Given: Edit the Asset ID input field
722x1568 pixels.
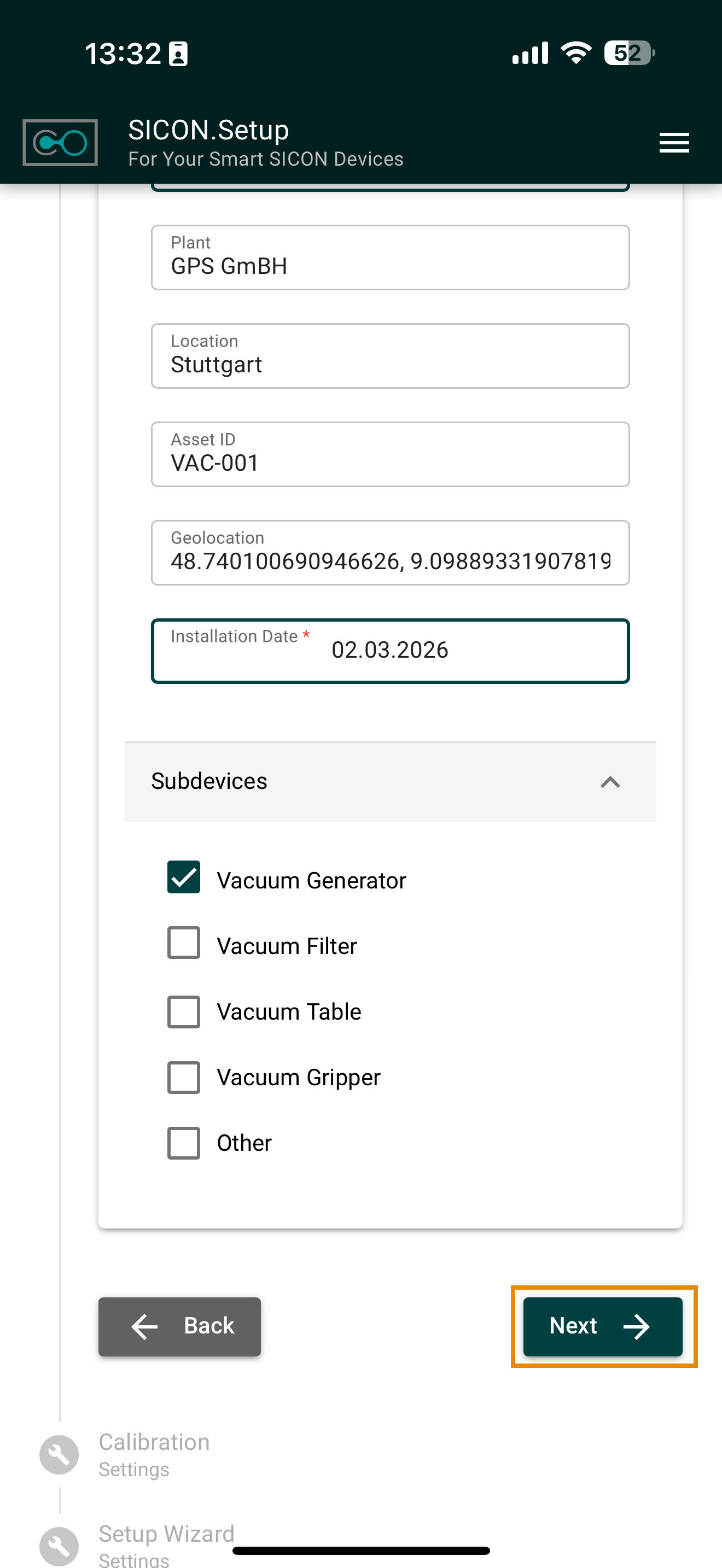Looking at the screenshot, I should (x=389, y=455).
